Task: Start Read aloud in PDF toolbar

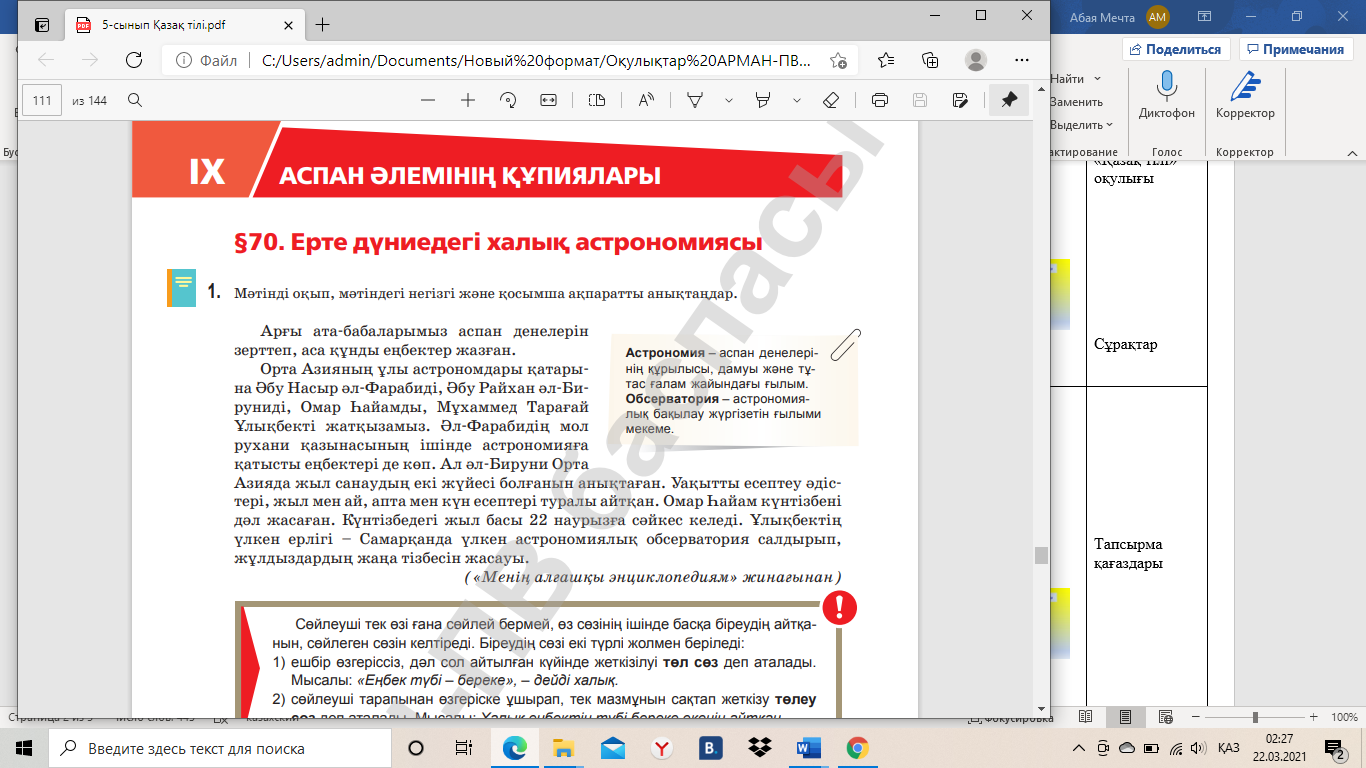Action: pyautogui.click(x=646, y=100)
